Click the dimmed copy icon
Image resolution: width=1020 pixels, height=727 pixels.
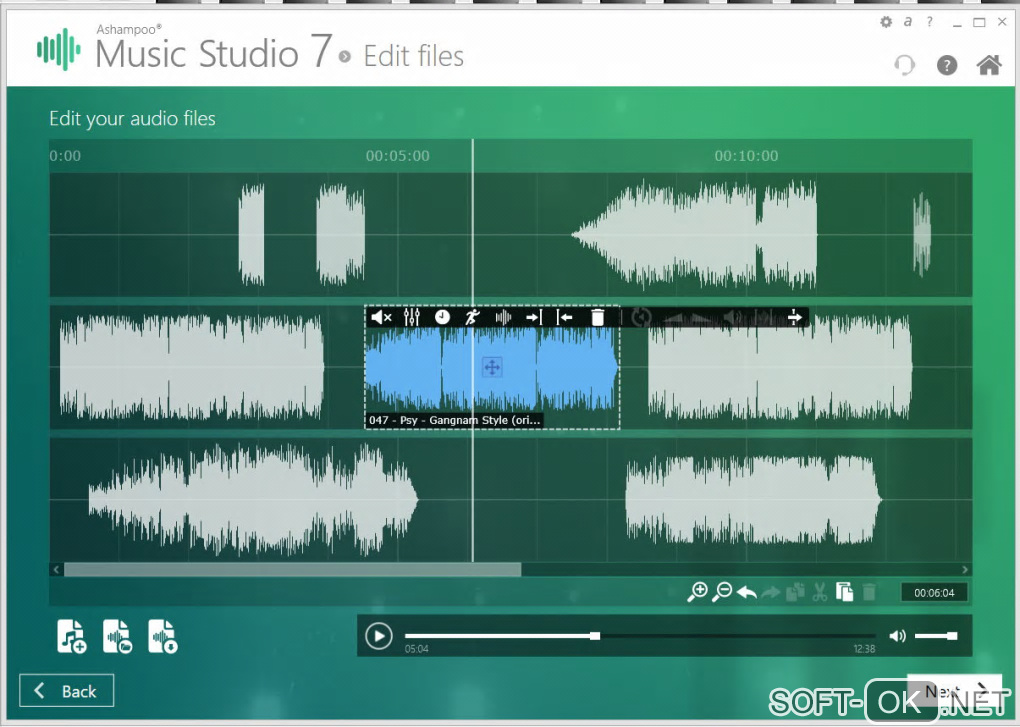click(x=795, y=592)
